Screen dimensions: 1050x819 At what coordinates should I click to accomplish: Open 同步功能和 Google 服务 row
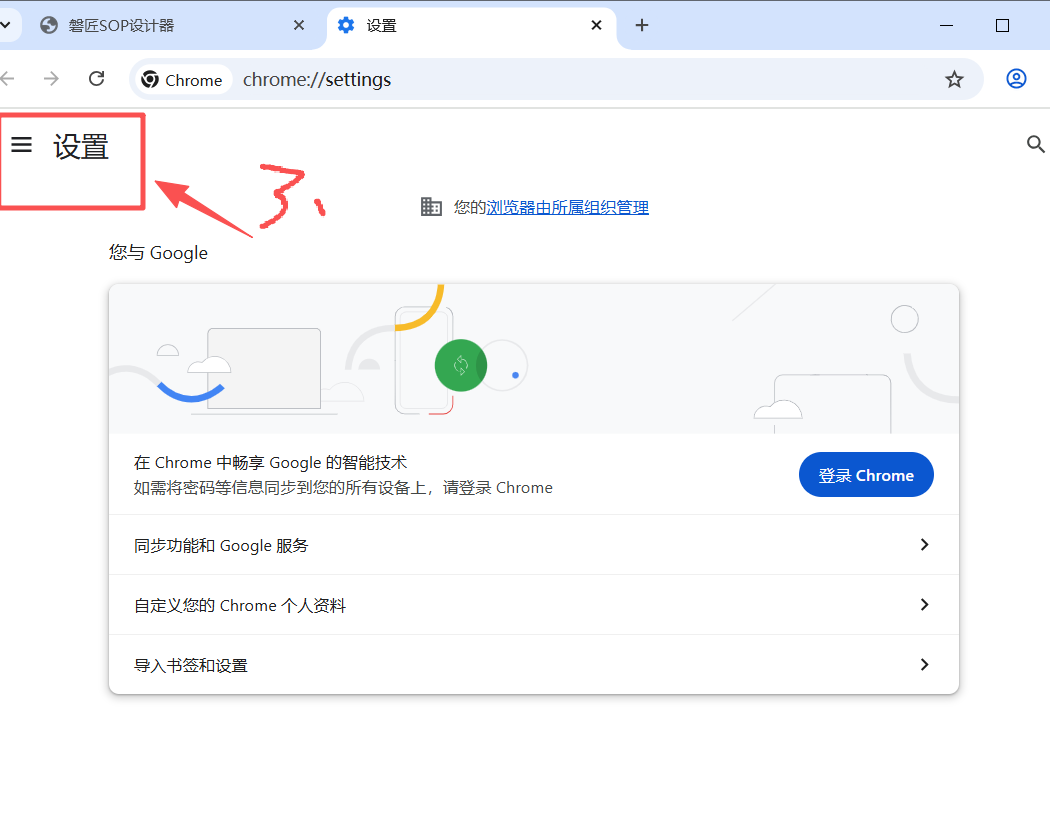534,545
